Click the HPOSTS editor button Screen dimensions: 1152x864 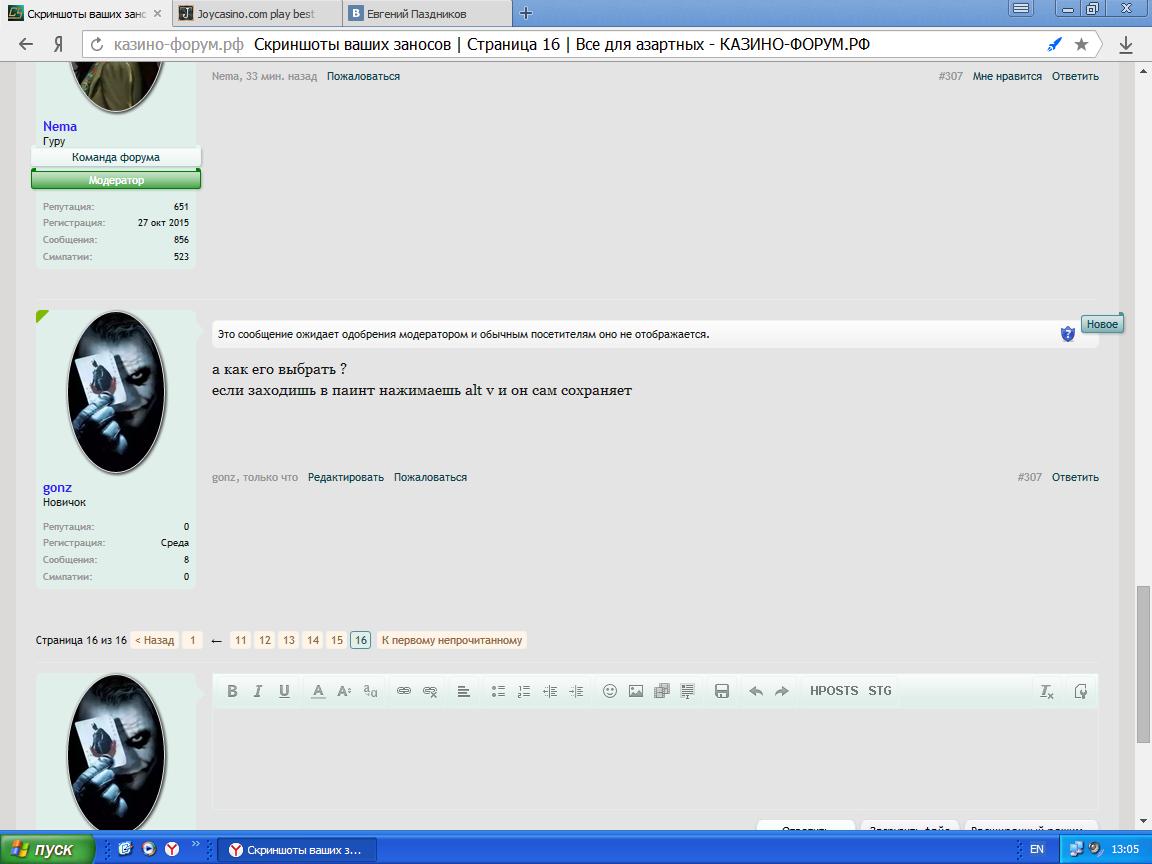[x=834, y=691]
